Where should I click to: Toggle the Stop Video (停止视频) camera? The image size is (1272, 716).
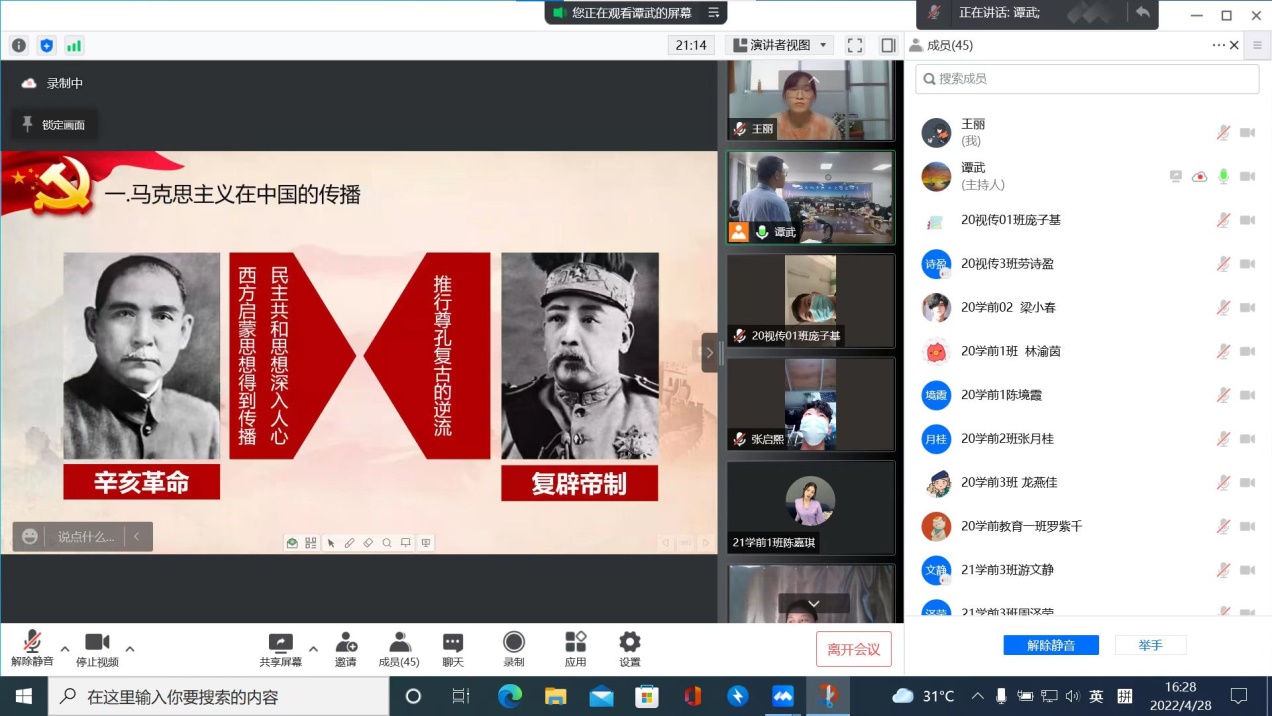coord(97,648)
